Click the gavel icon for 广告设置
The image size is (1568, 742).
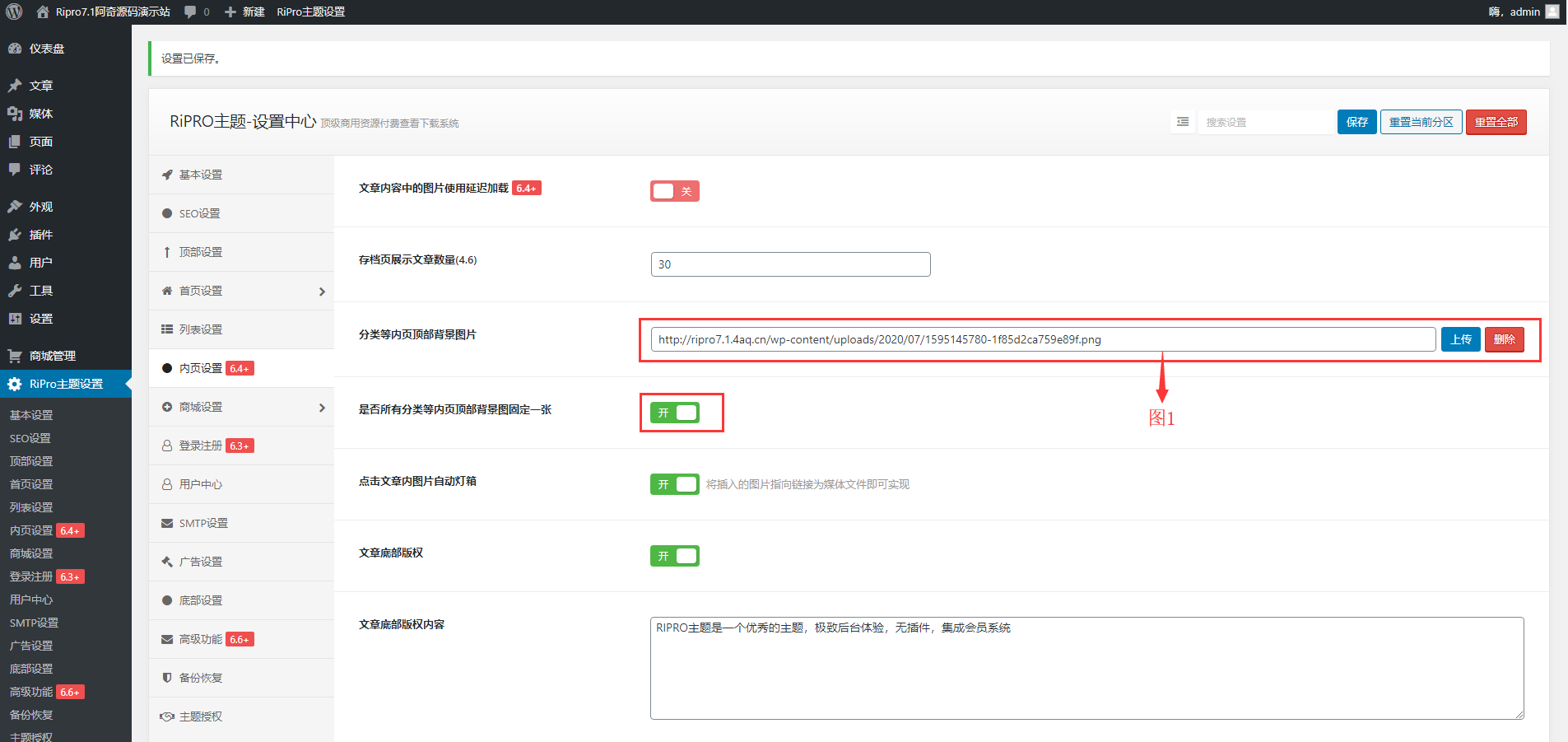coord(167,562)
